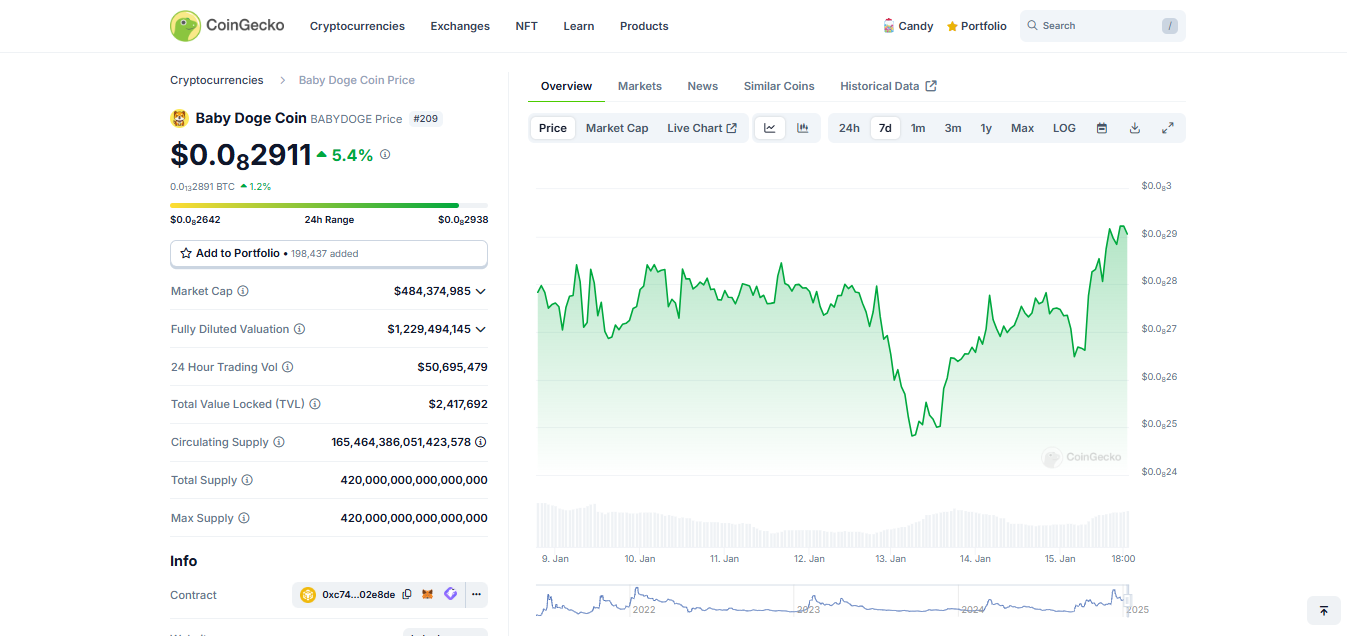
Task: Click the info icon after circulating supply value
Action: tap(481, 442)
